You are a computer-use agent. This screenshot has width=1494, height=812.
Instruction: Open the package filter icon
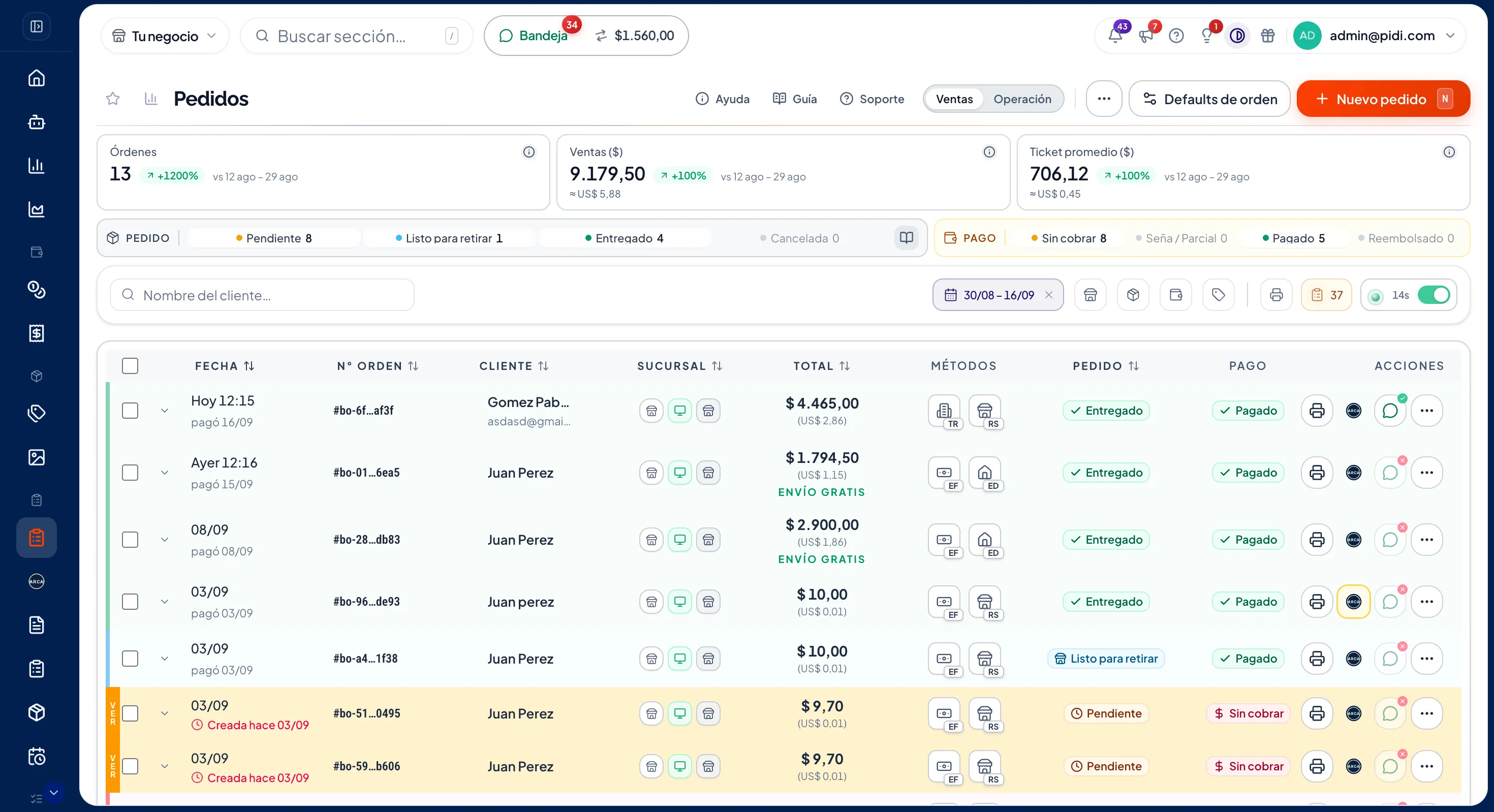click(1133, 295)
